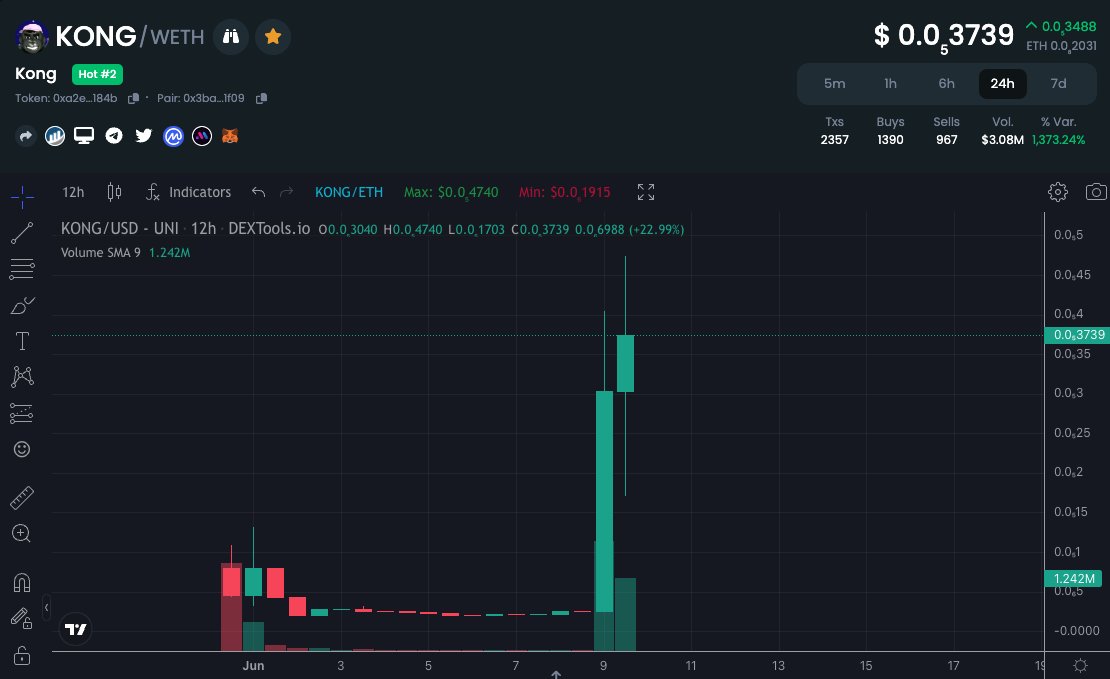Open the CoinMarketCap link icon
This screenshot has height=679, width=1110.
click(x=173, y=136)
